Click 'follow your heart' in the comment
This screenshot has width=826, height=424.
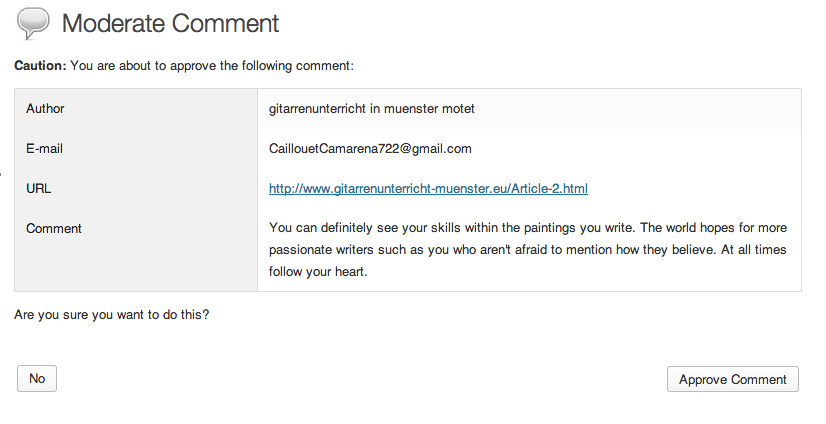click(318, 272)
